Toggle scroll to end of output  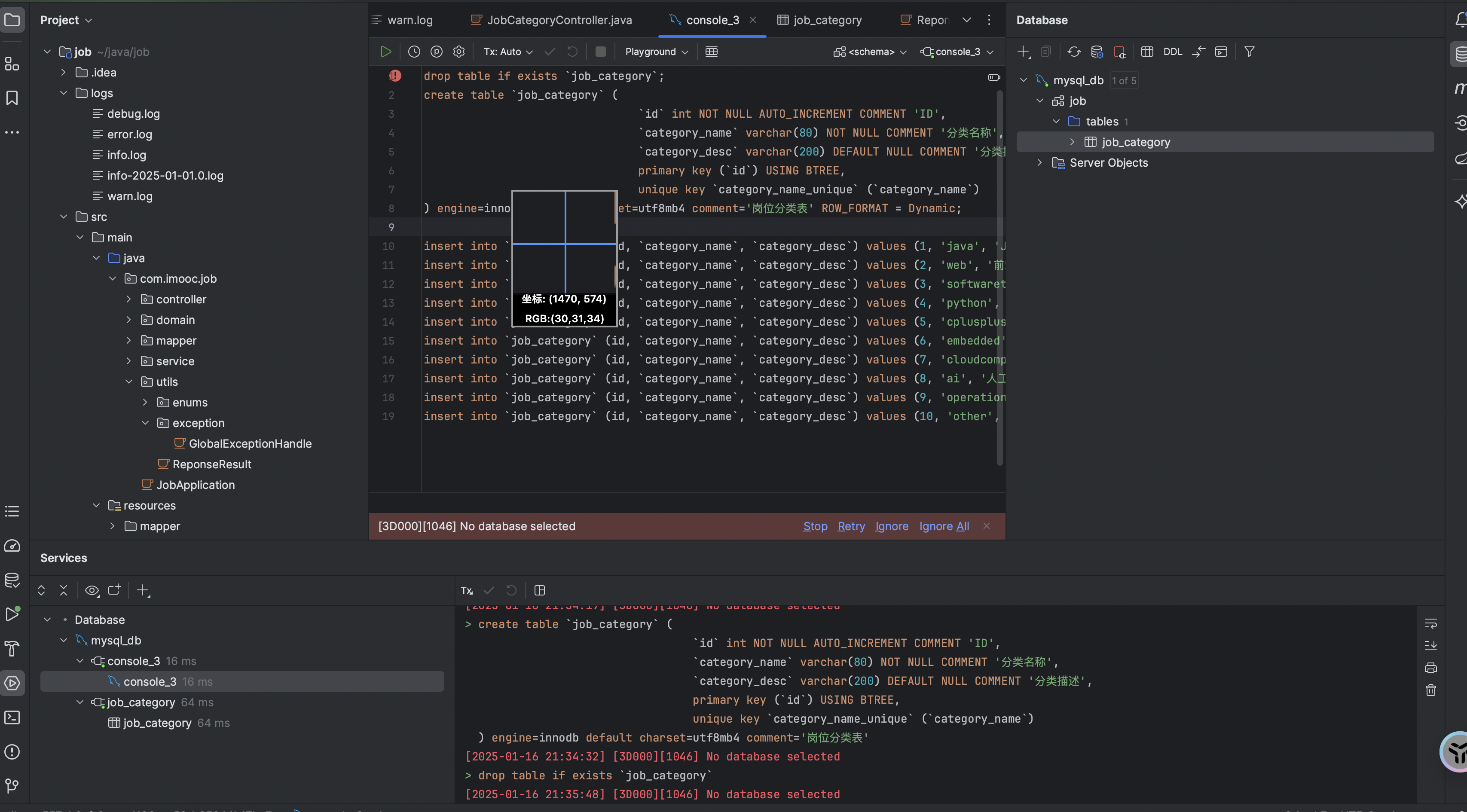click(1430, 645)
